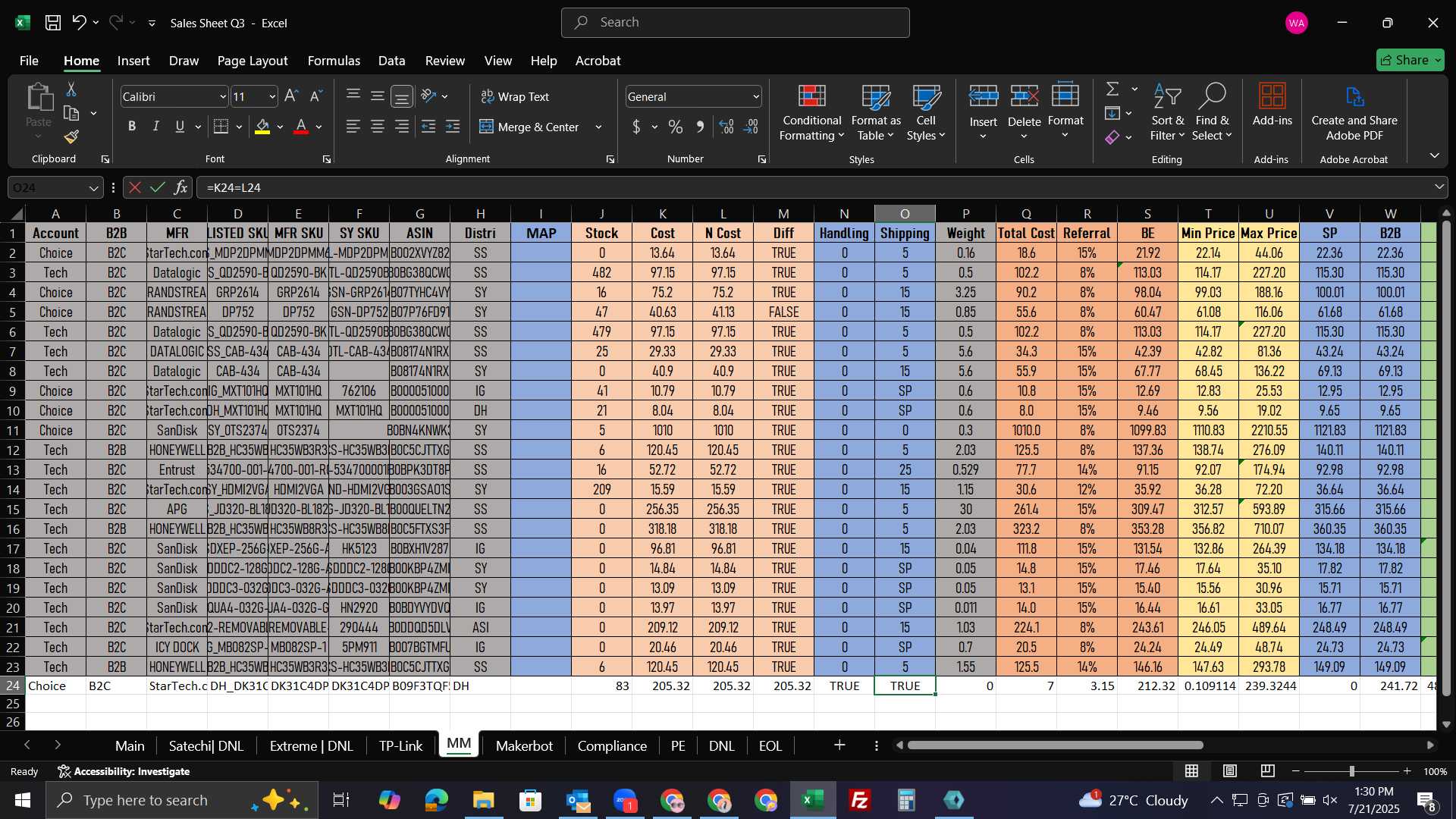1456x819 pixels.
Task: Click the Borders icon
Action: tap(221, 127)
